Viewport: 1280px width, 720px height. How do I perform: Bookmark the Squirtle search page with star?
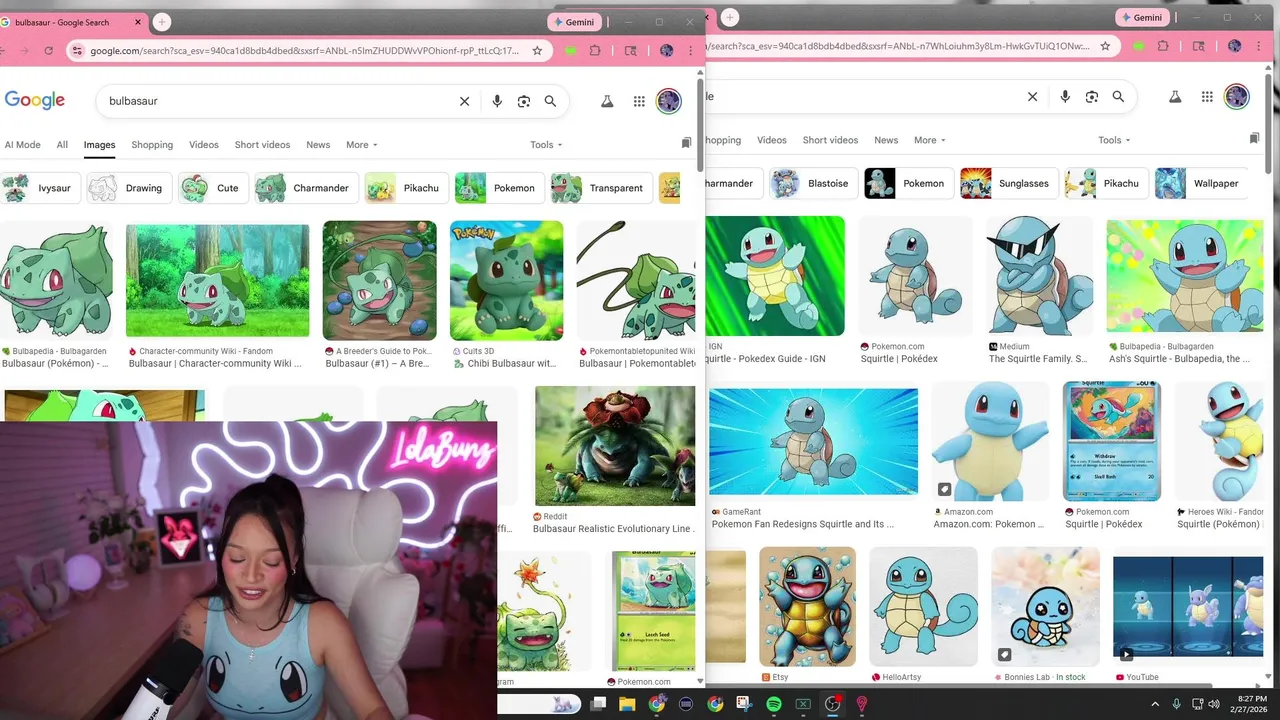[x=1105, y=46]
